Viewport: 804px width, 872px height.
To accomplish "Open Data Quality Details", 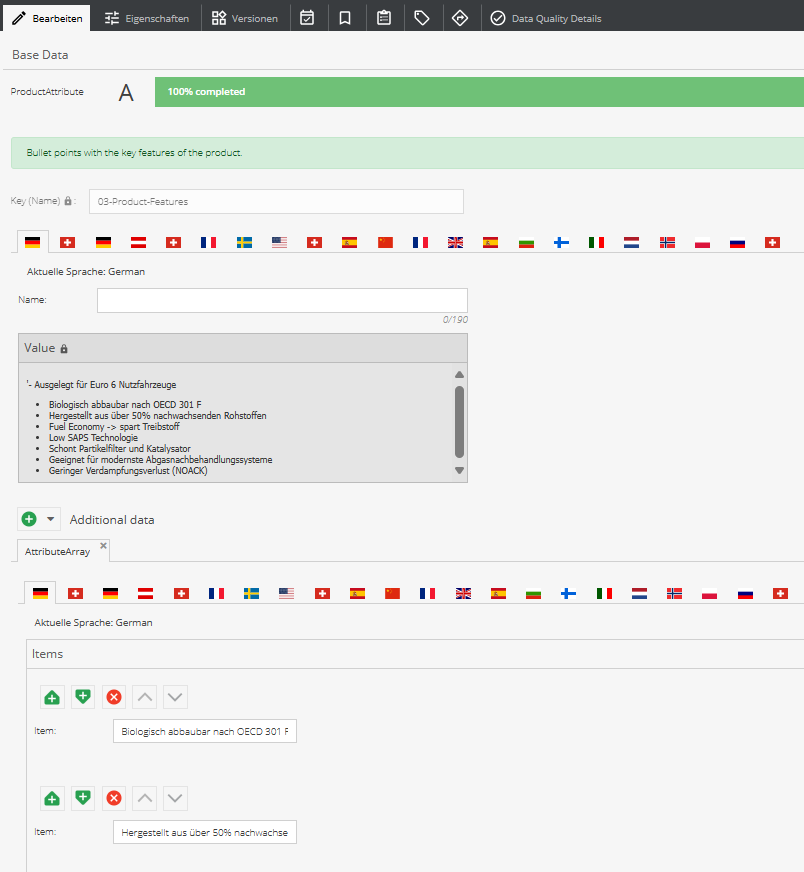I will pos(546,18).
